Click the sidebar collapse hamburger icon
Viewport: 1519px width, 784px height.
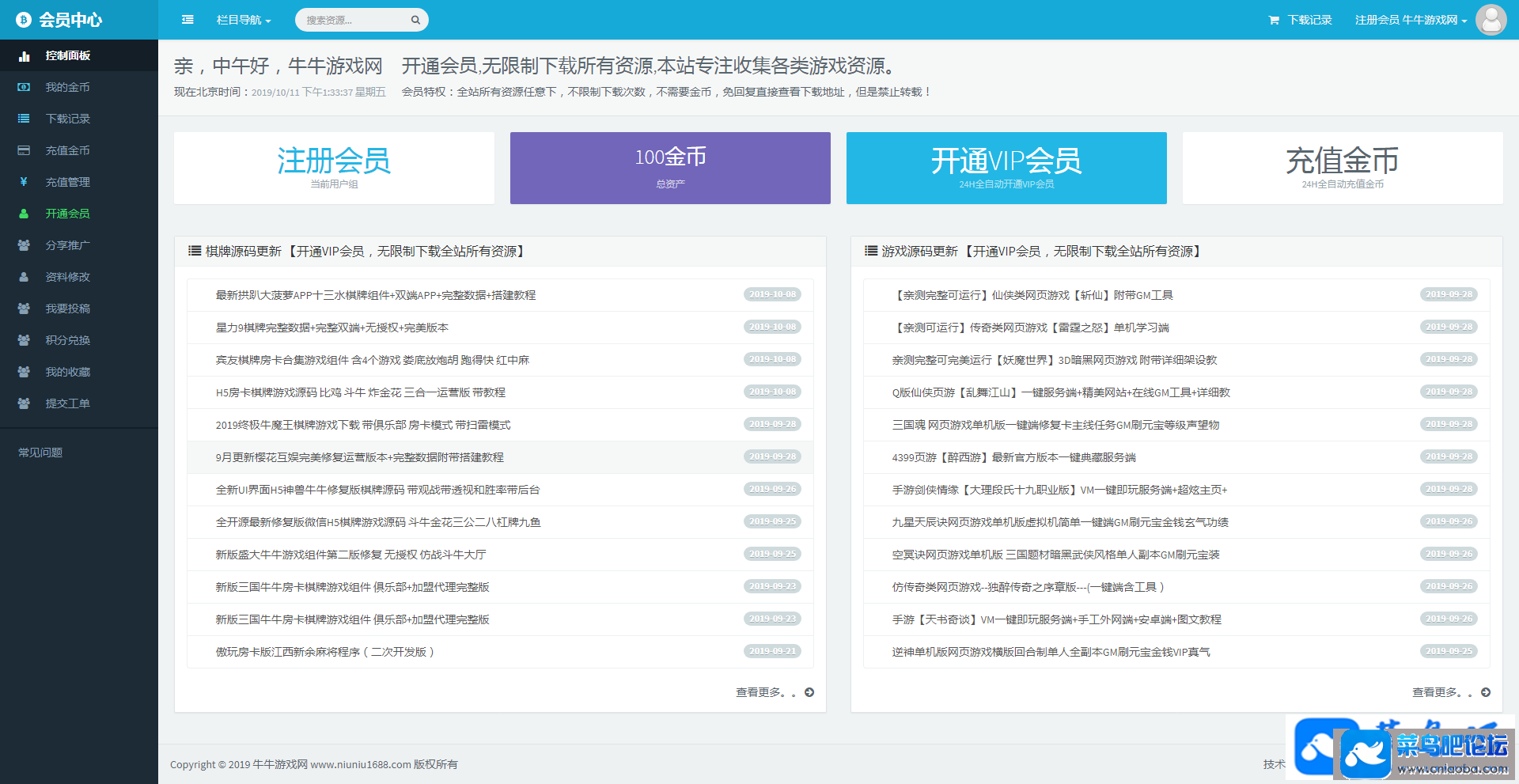(188, 20)
